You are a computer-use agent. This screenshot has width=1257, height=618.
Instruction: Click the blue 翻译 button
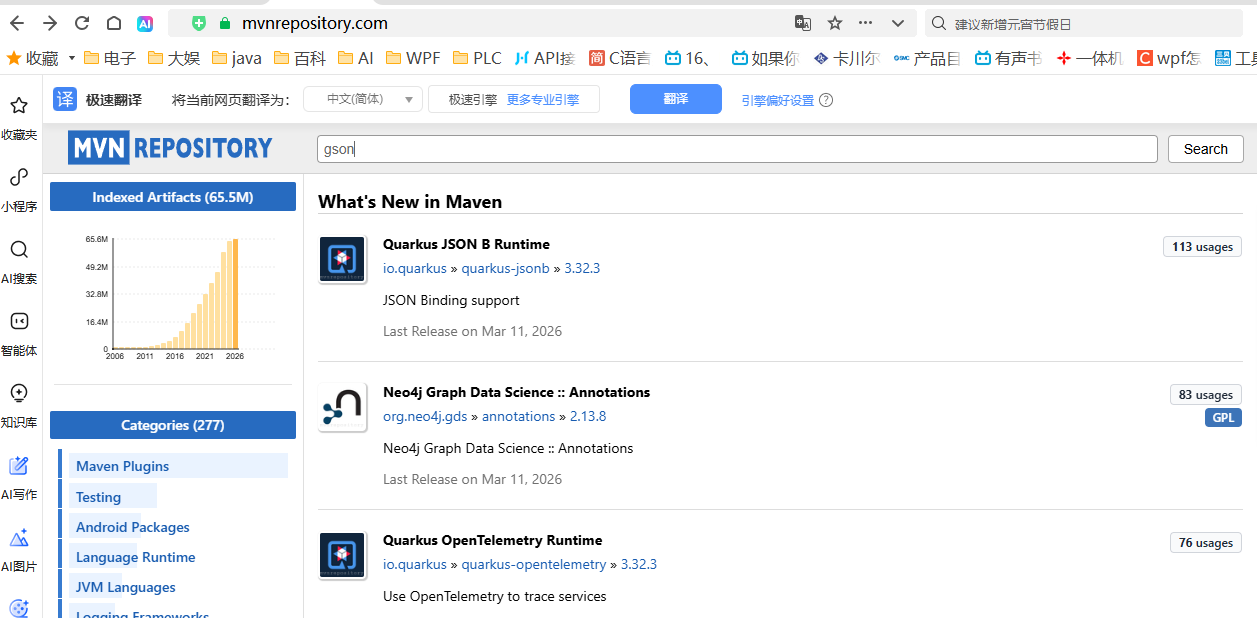coord(676,99)
